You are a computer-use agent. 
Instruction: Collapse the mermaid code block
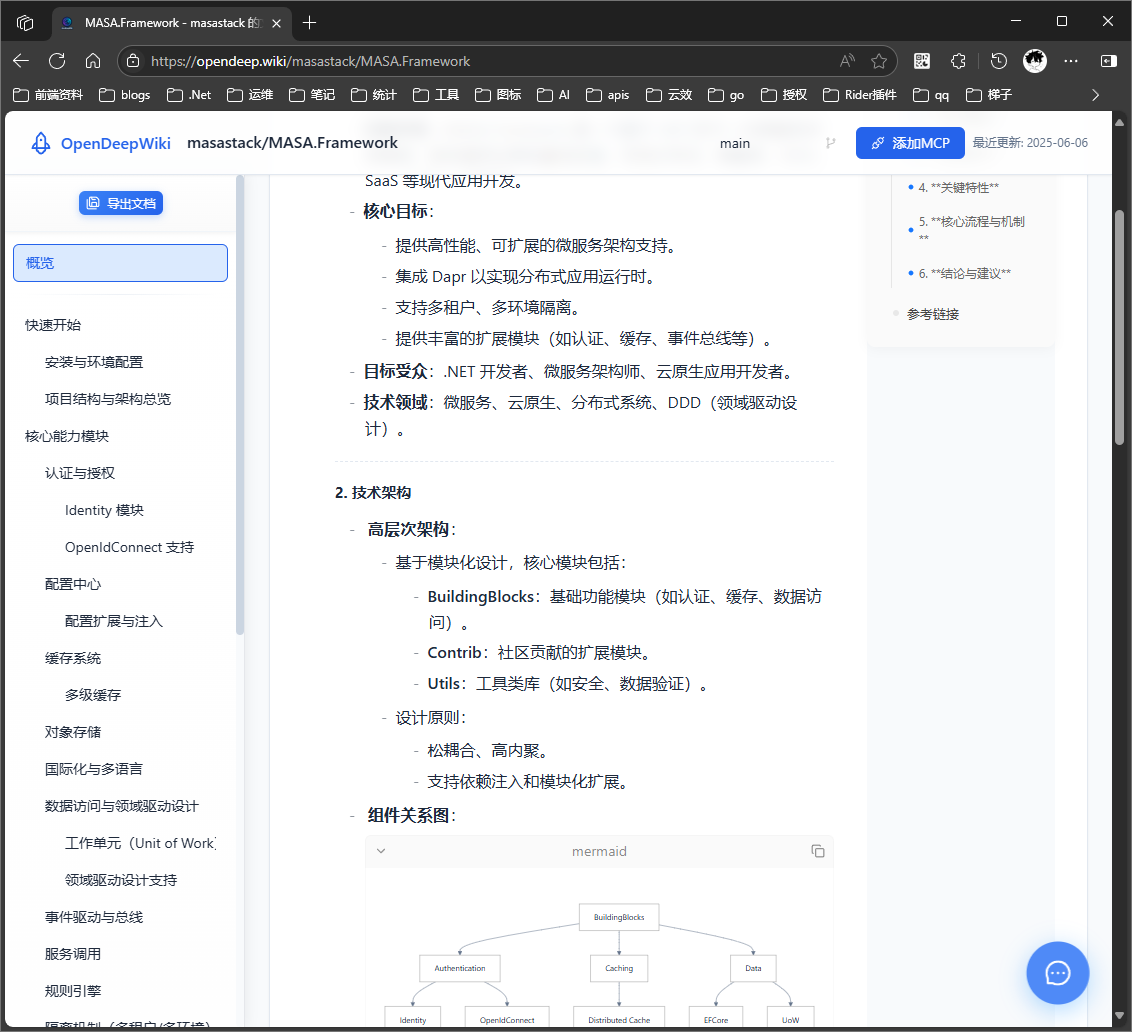[x=381, y=850]
